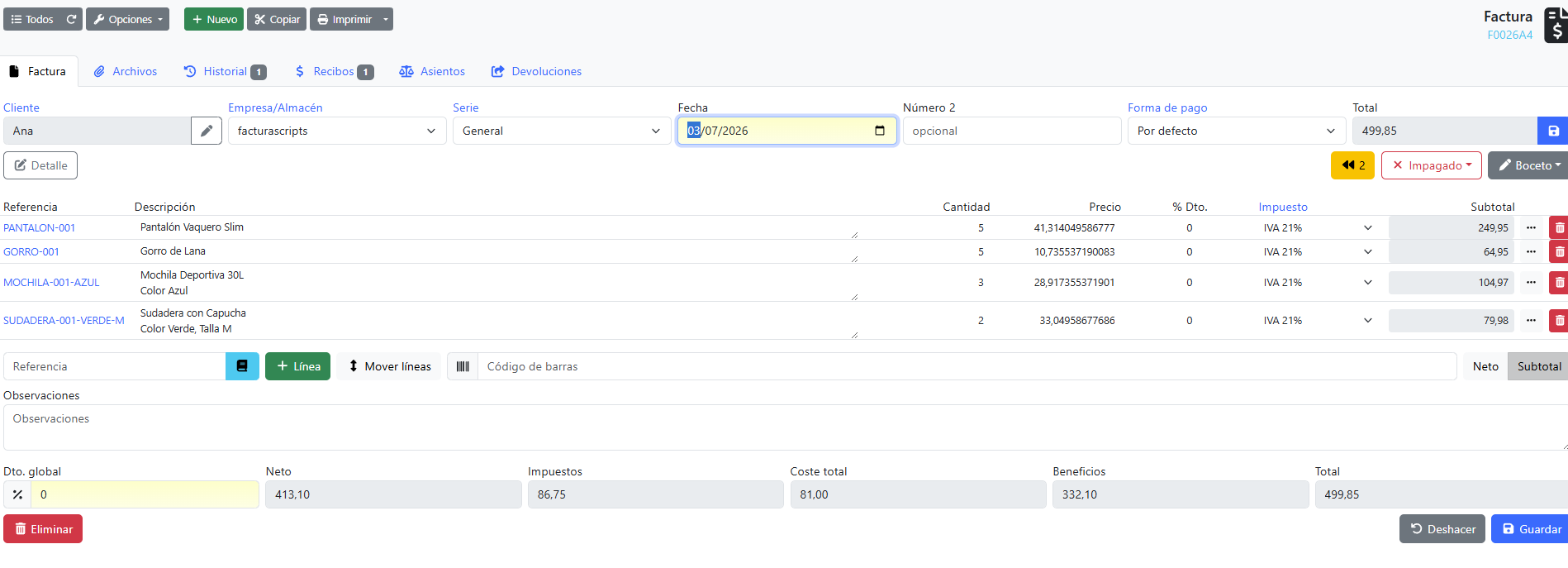Click the blue product catalog icon next to Referencia

click(242, 366)
